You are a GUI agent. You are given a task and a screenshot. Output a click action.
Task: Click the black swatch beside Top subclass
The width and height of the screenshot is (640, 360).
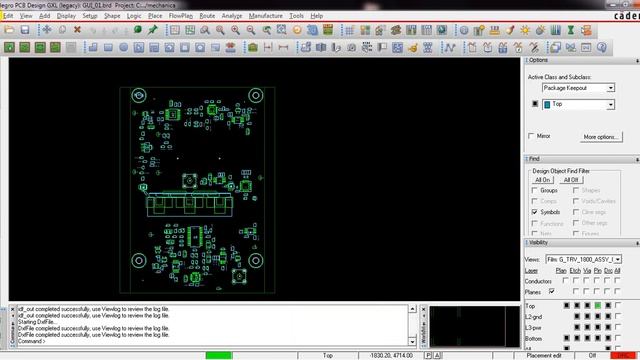[x=535, y=104]
